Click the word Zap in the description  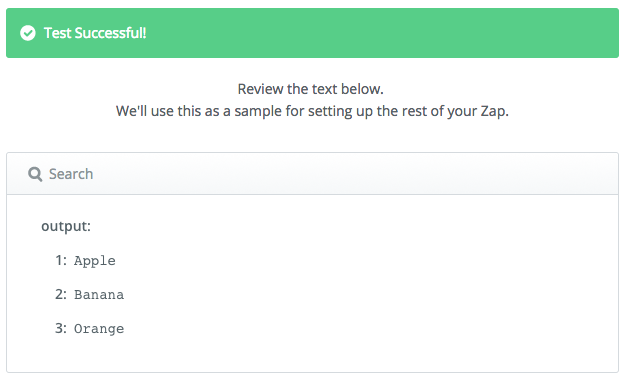coord(493,111)
